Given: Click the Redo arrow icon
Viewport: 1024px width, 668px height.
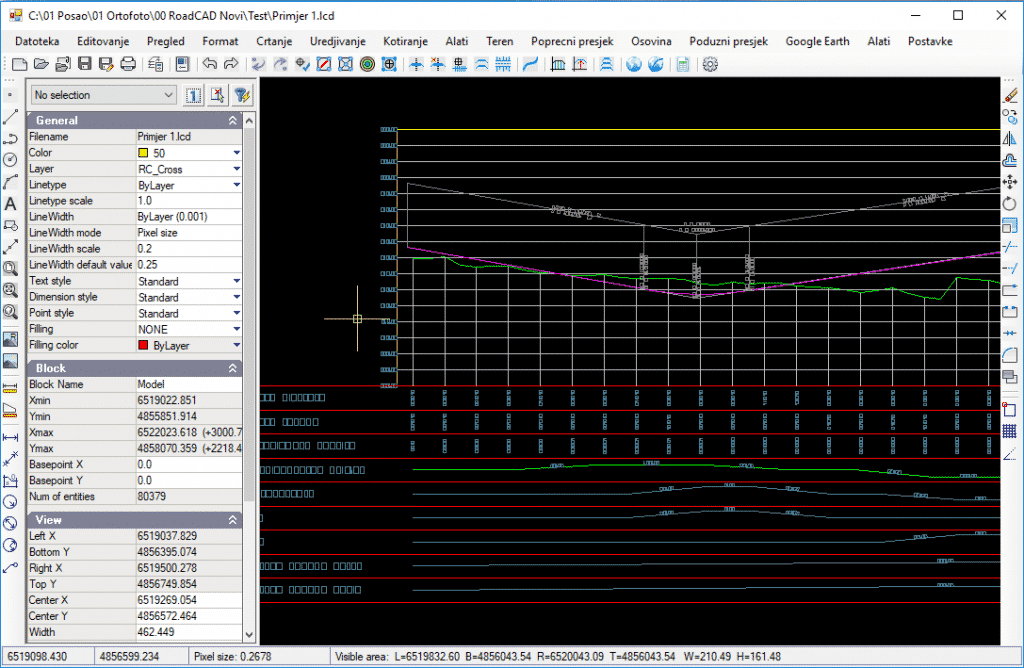Looking at the screenshot, I should [x=231, y=65].
